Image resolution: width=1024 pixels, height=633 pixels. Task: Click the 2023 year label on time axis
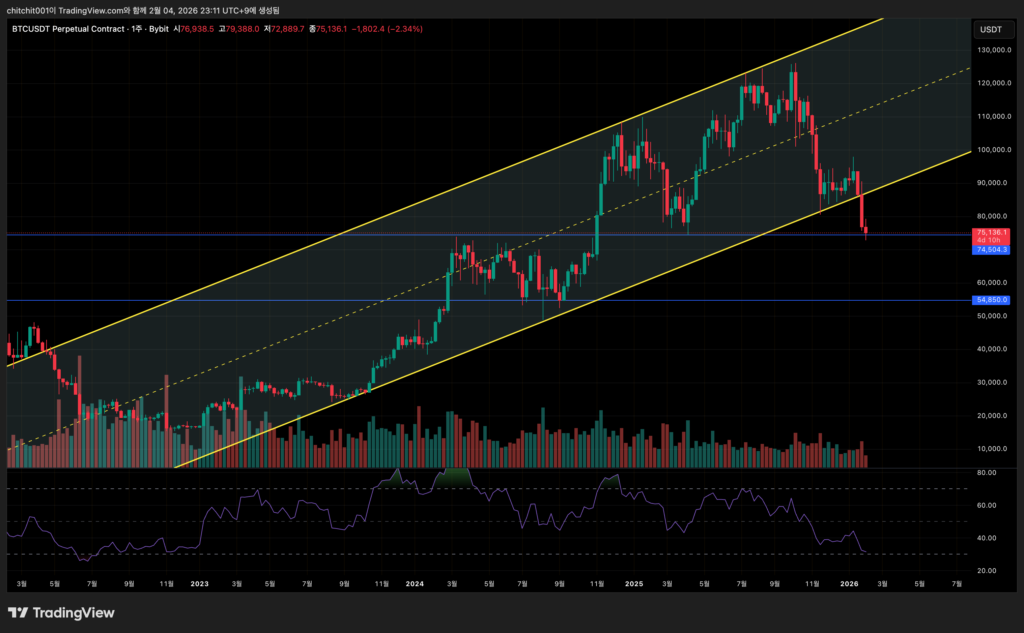coord(199,582)
